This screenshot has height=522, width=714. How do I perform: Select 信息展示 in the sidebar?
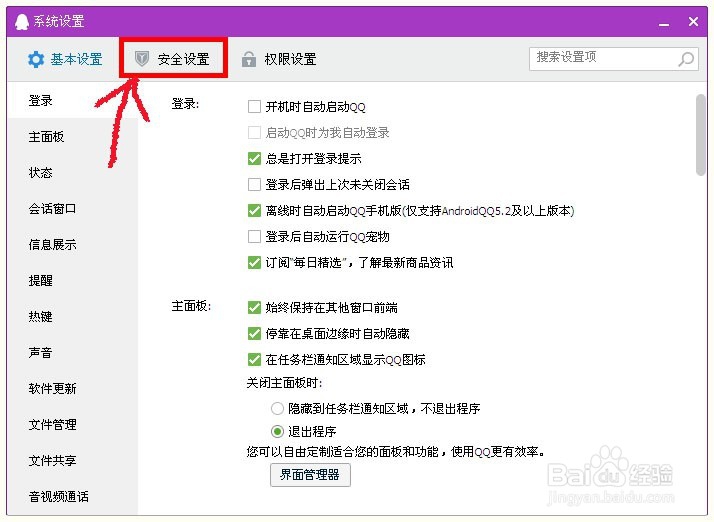(72, 245)
